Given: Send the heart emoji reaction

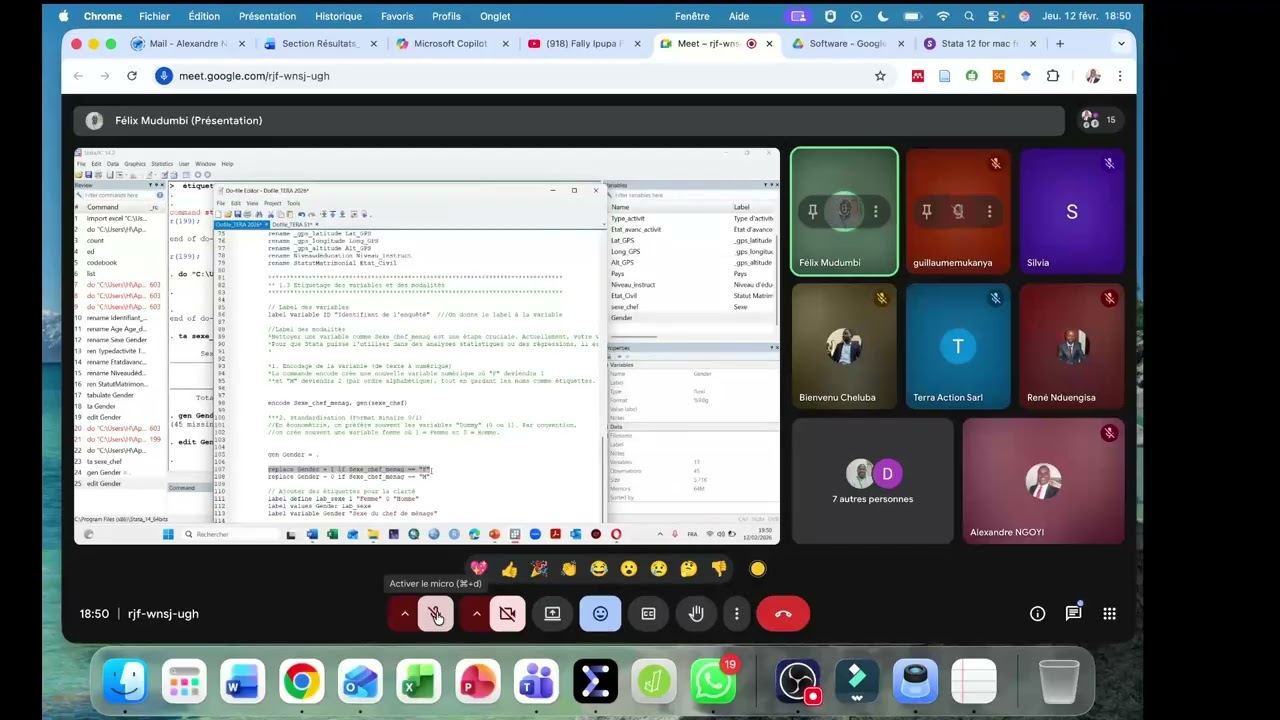Looking at the screenshot, I should tap(479, 569).
